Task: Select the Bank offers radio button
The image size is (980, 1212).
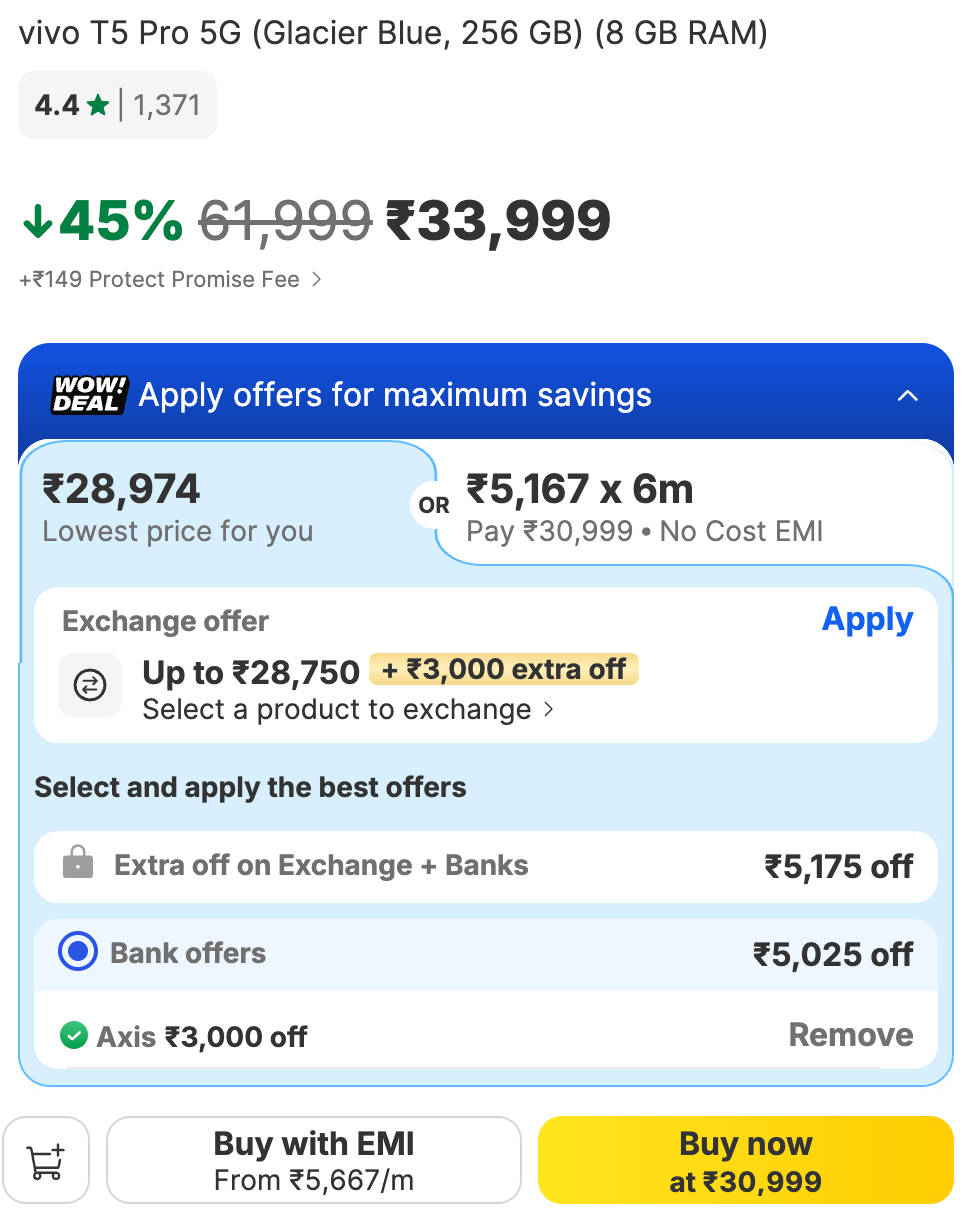Action: (x=77, y=953)
